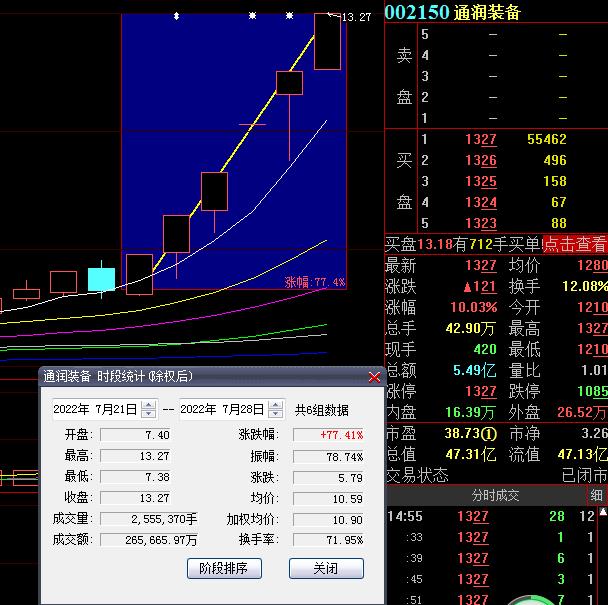This screenshot has height=605, width=608.
Task: Click the red 点击查看 link
Action: click(574, 244)
